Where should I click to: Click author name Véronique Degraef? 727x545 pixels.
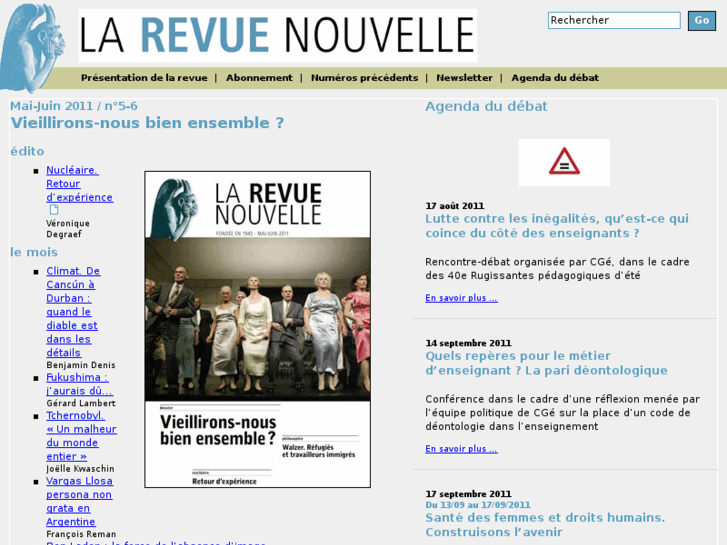68,229
